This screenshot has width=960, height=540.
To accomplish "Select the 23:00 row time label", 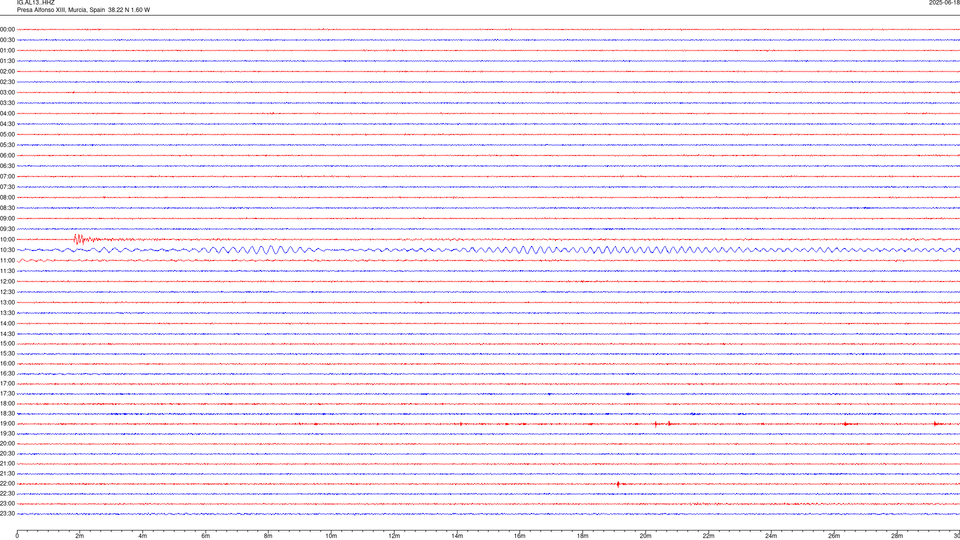I will [x=7, y=504].
